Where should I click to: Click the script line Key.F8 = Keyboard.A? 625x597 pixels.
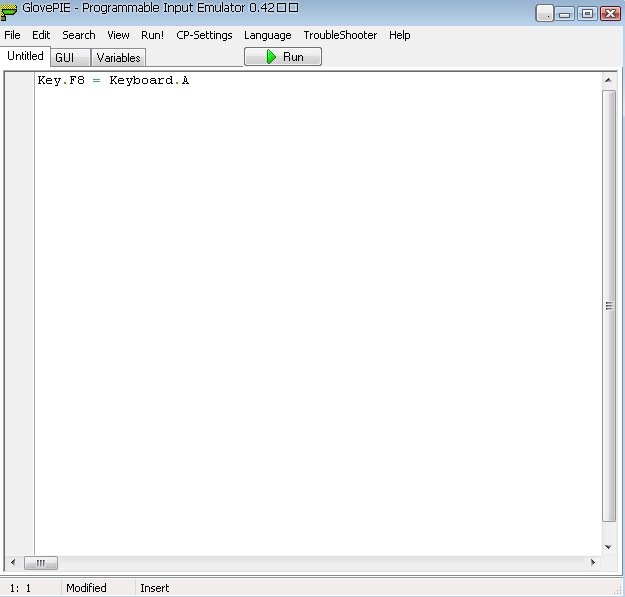(113, 81)
